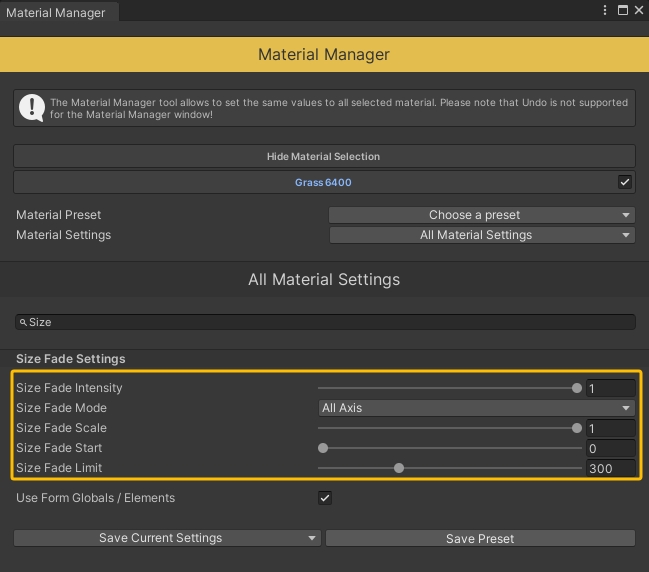Click the exclamation info icon
The image size is (649, 572).
click(32, 108)
